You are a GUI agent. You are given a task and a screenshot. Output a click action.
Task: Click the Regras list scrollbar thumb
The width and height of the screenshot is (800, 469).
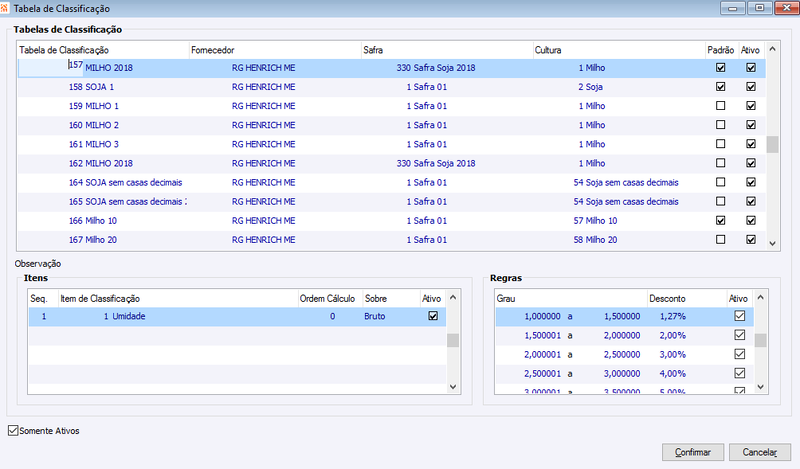[760, 340]
